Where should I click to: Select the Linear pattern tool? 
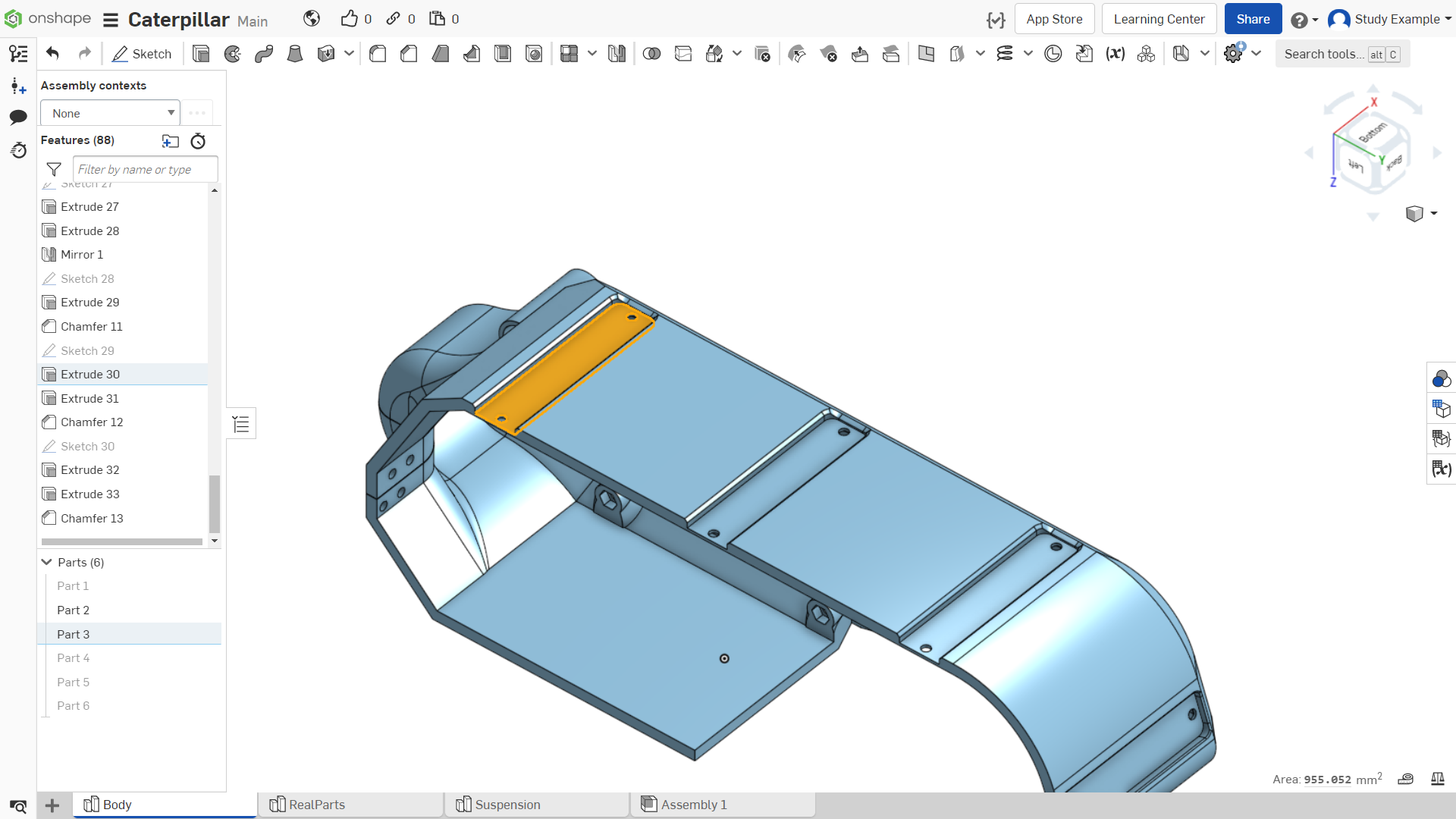point(570,54)
